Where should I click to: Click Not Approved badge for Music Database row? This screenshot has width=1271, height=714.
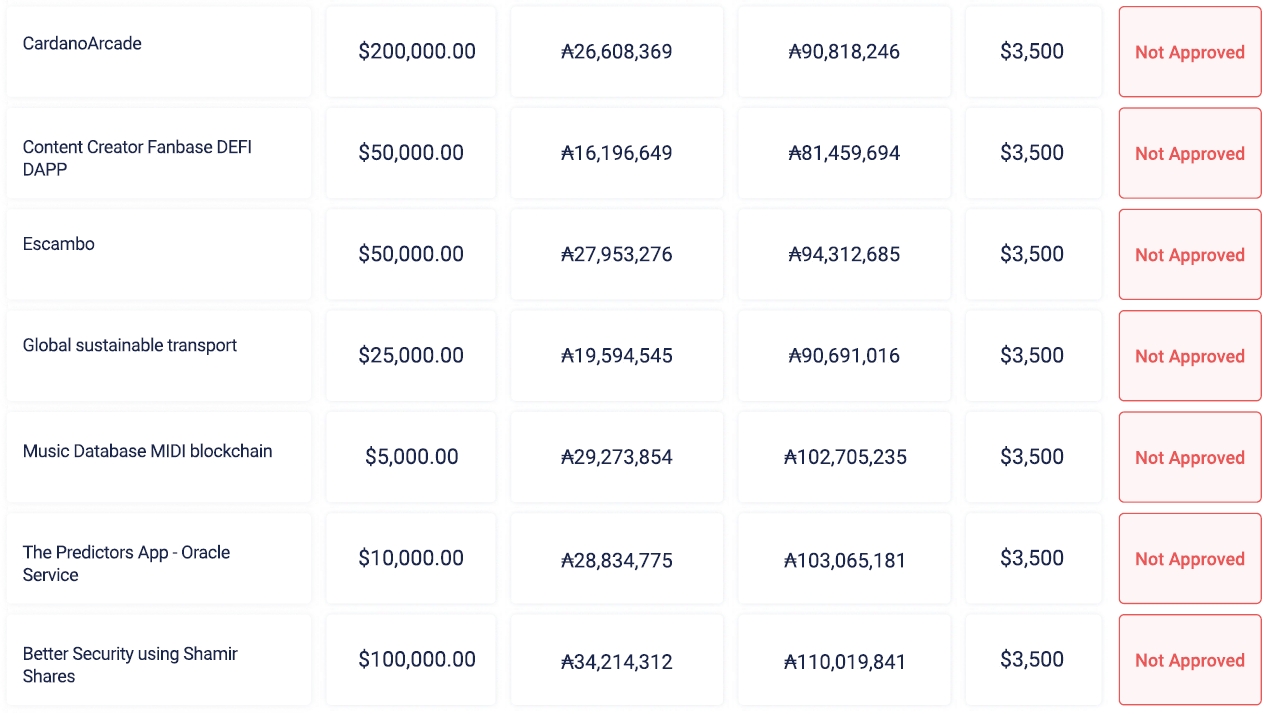click(x=1189, y=458)
